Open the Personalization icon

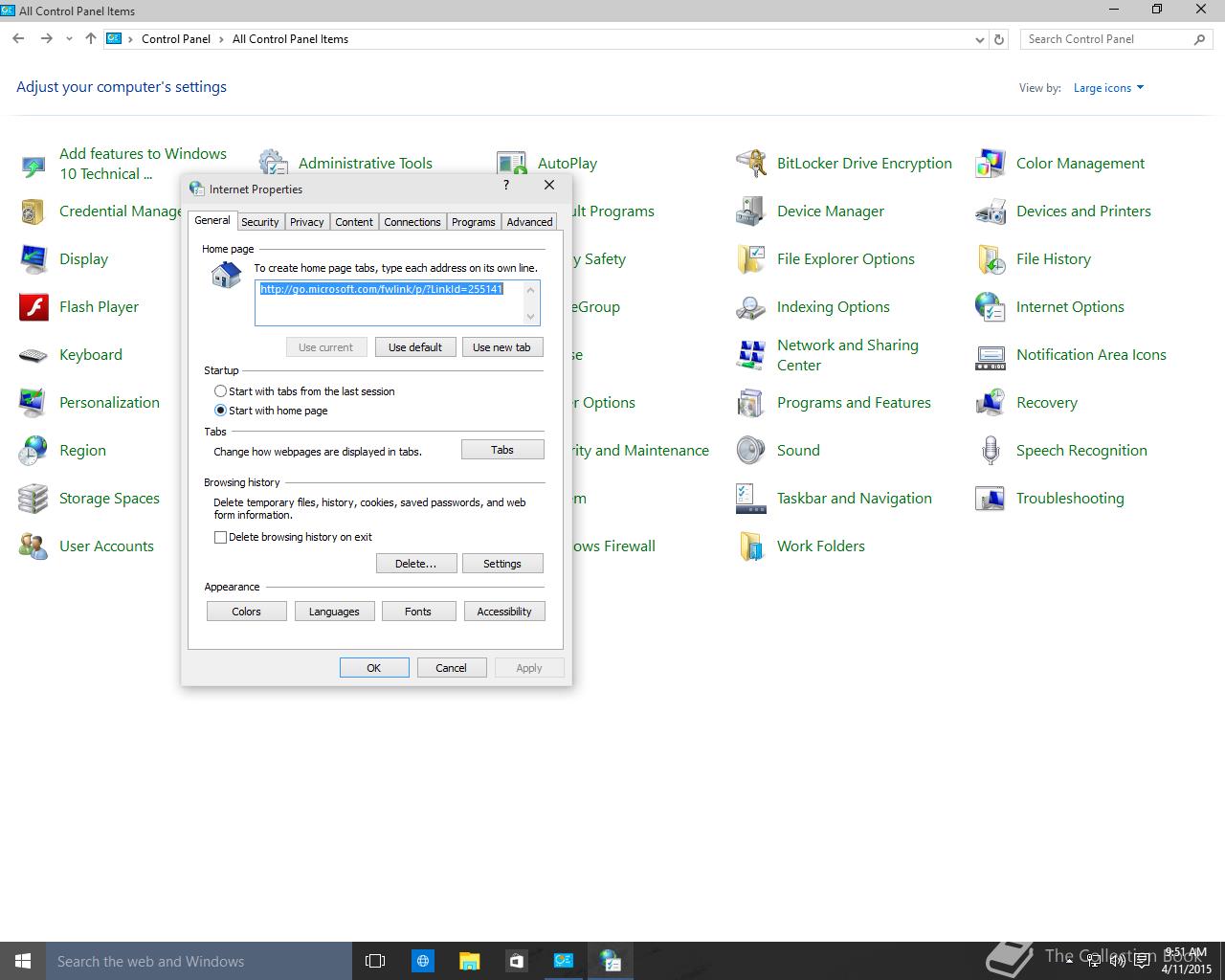[x=33, y=403]
